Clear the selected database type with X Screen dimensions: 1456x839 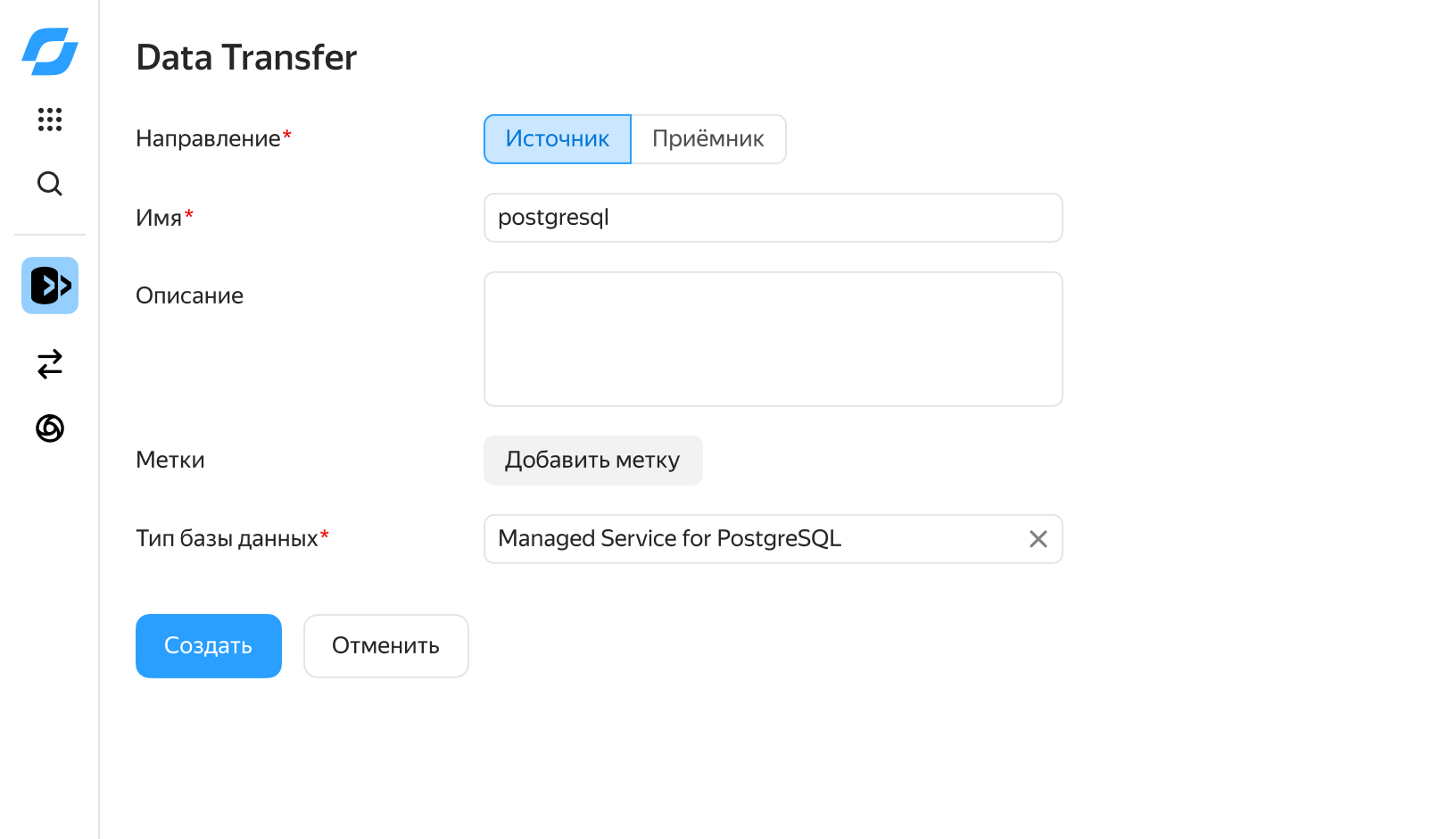pyautogui.click(x=1038, y=539)
